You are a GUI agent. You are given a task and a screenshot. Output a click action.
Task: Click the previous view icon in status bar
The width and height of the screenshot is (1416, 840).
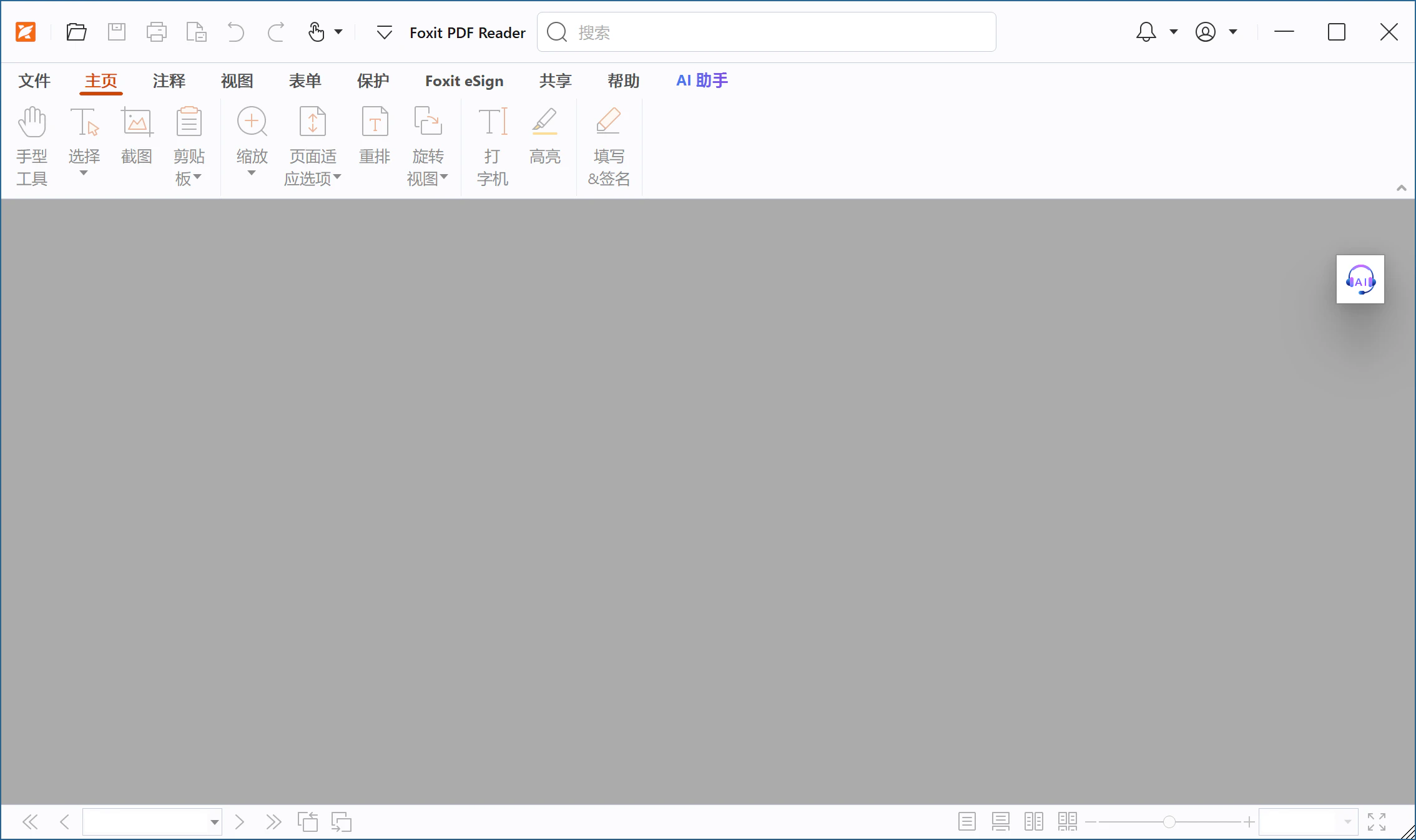[308, 822]
